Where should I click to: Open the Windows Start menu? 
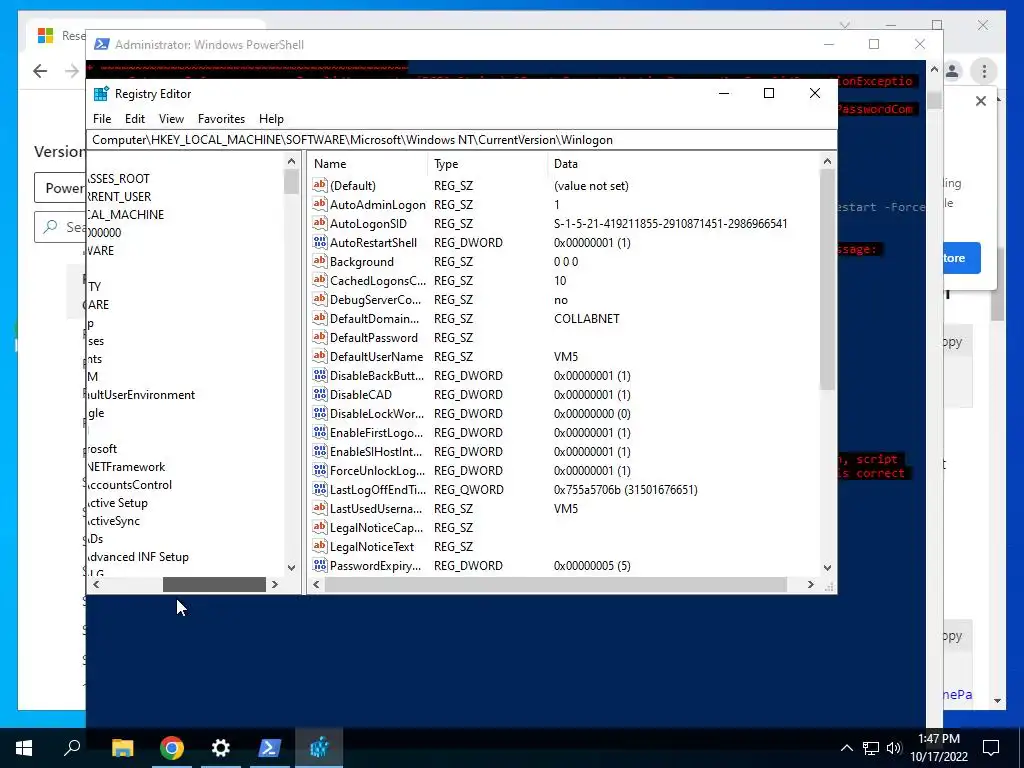24,748
